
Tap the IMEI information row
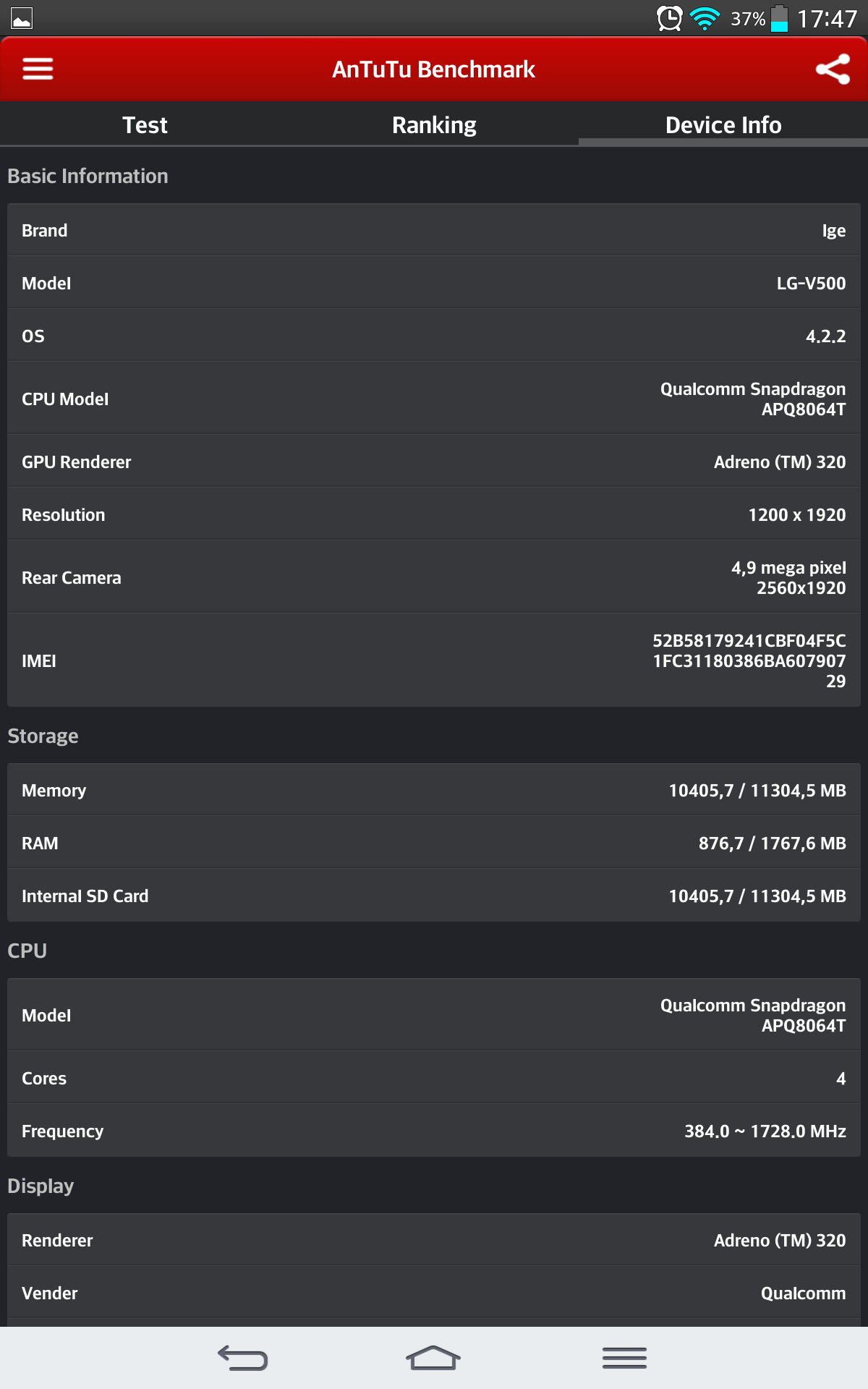click(x=434, y=660)
